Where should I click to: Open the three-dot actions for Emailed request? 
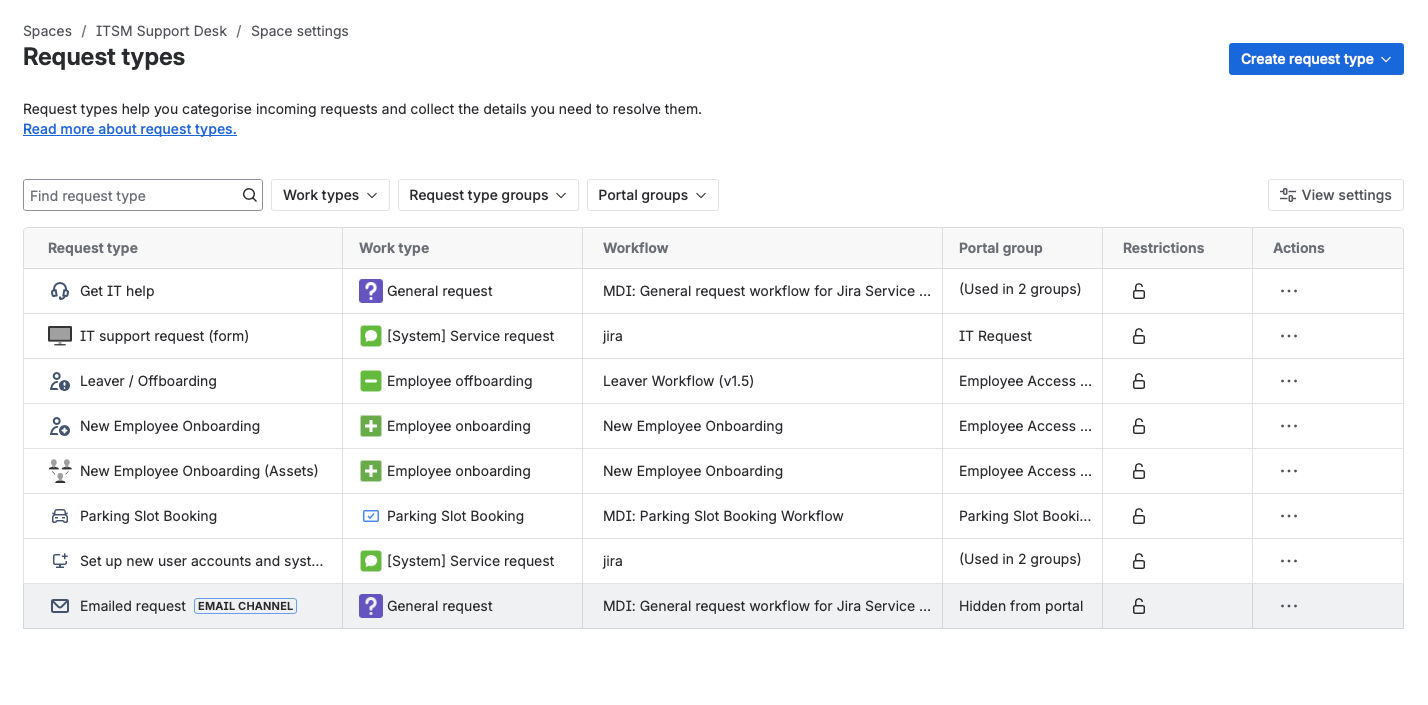click(x=1288, y=606)
